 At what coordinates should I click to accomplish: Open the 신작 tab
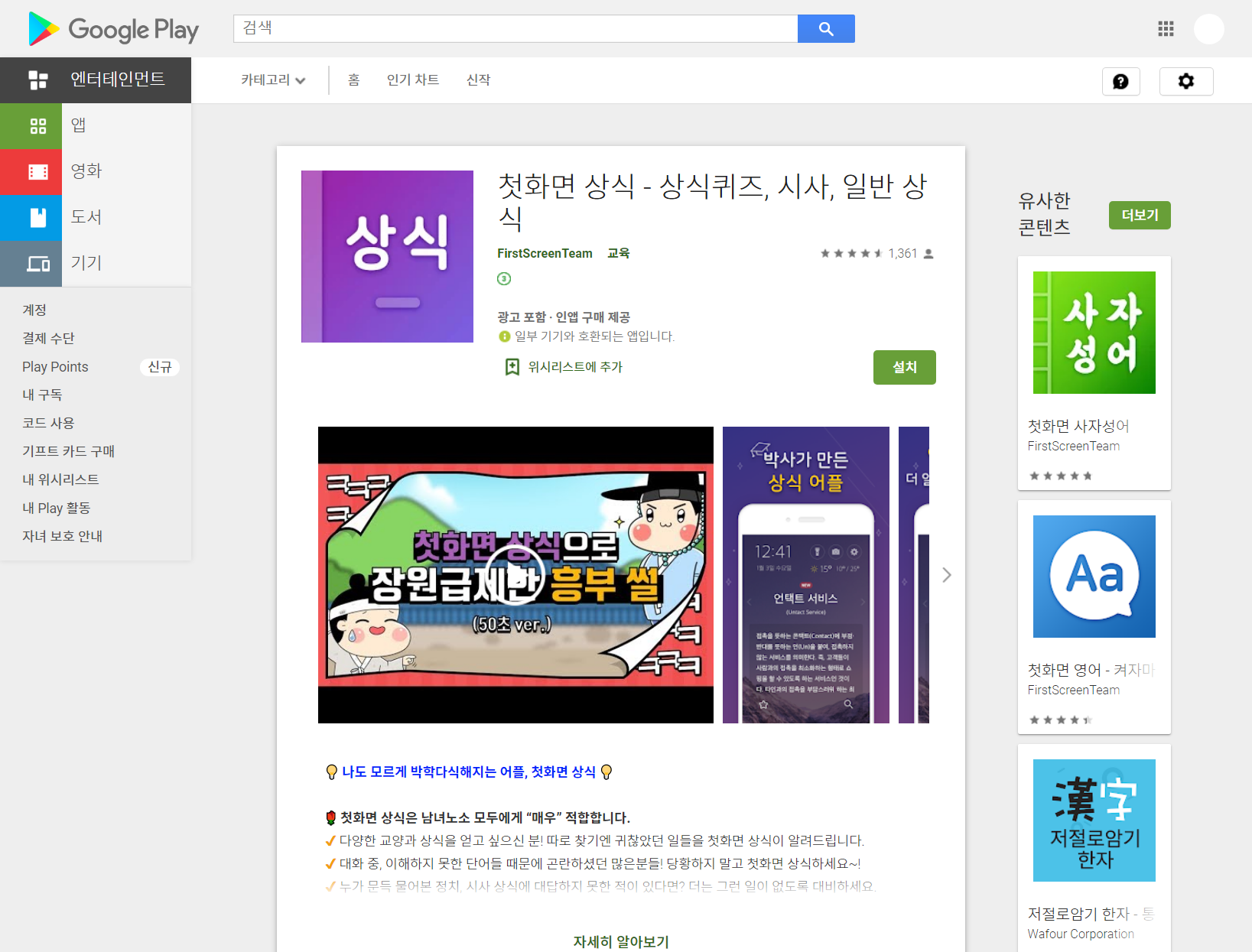478,80
